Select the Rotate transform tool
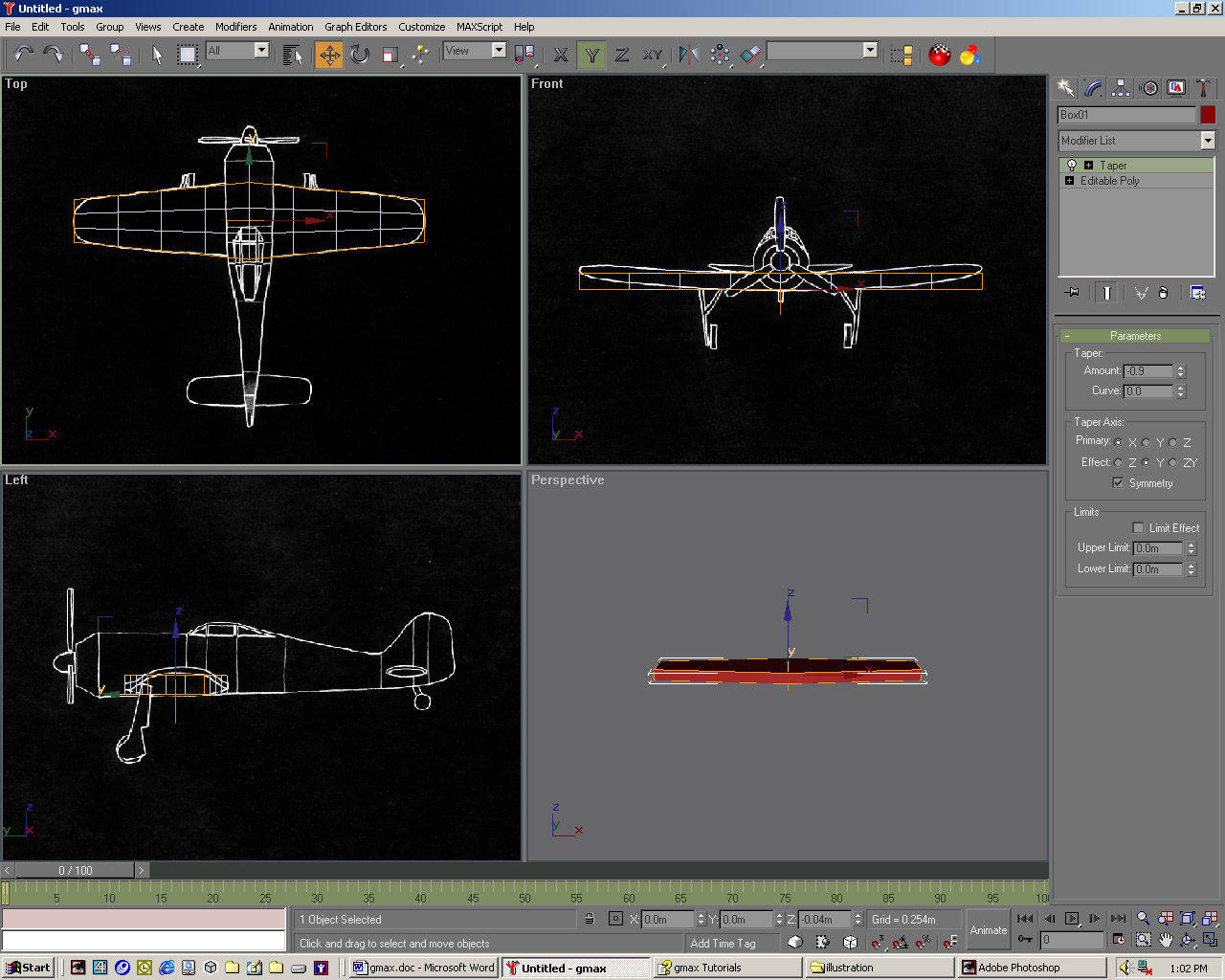 pyautogui.click(x=360, y=56)
